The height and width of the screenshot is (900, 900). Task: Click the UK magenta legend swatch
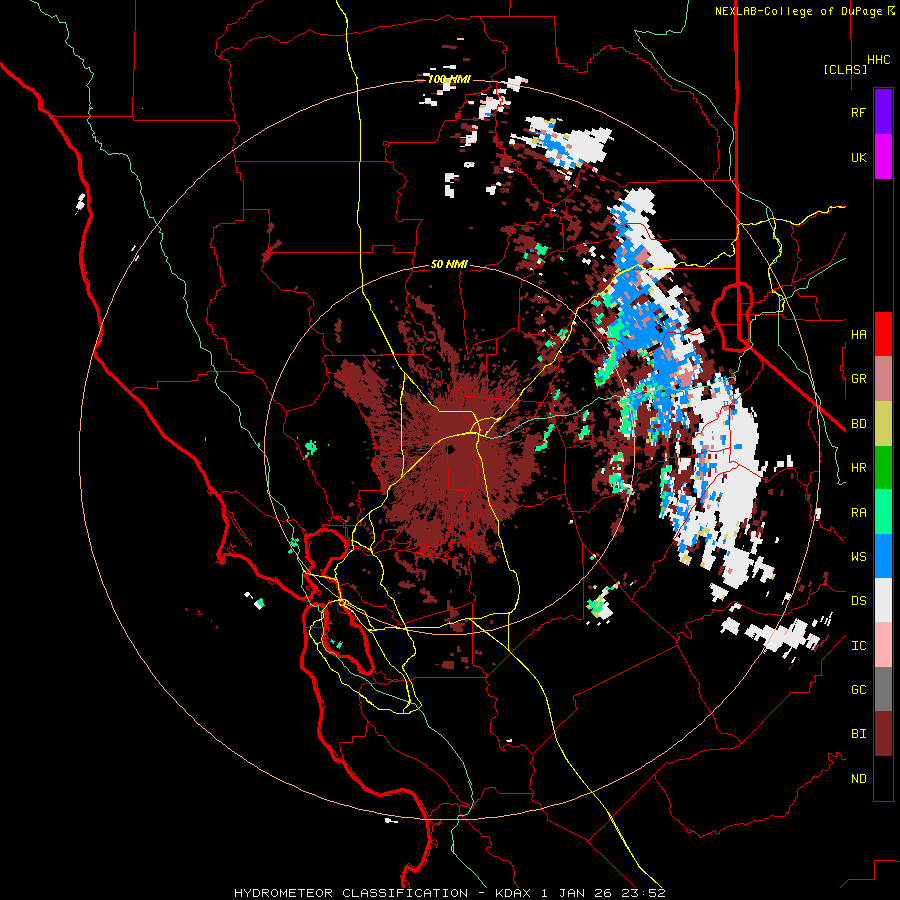pos(883,156)
